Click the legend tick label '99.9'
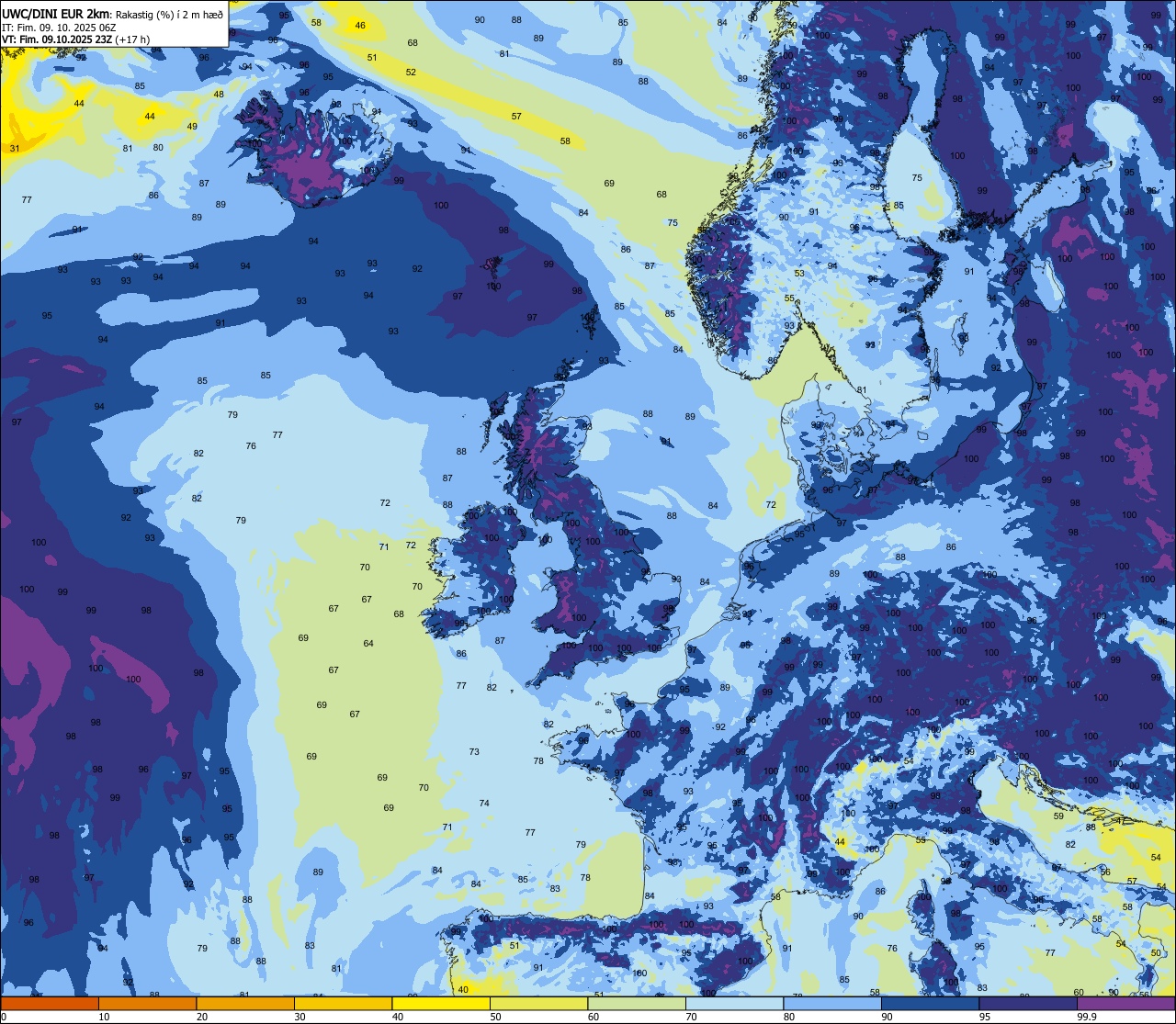Viewport: 1176px width, 1024px height. click(1087, 1017)
